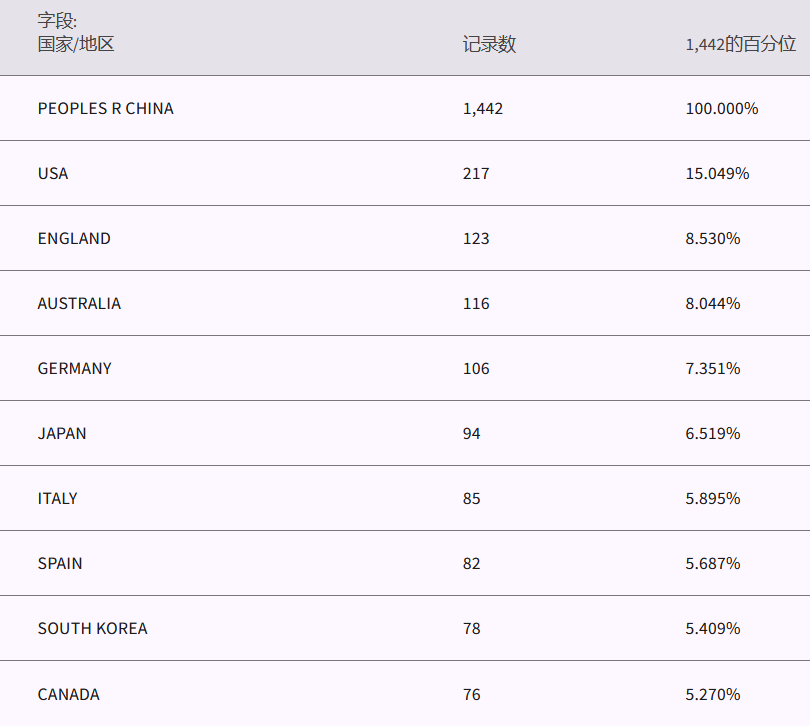Select the JAPAN country entry
The width and height of the screenshot is (810, 726).
tap(62, 433)
